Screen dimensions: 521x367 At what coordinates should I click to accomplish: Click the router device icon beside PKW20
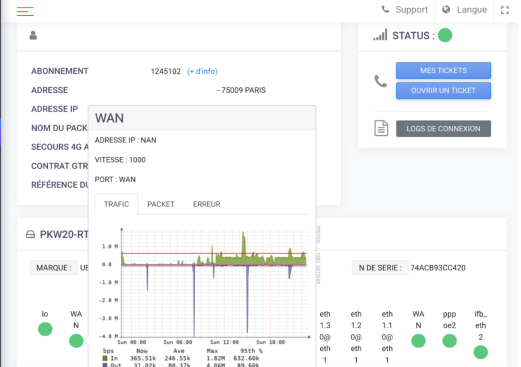click(x=30, y=235)
